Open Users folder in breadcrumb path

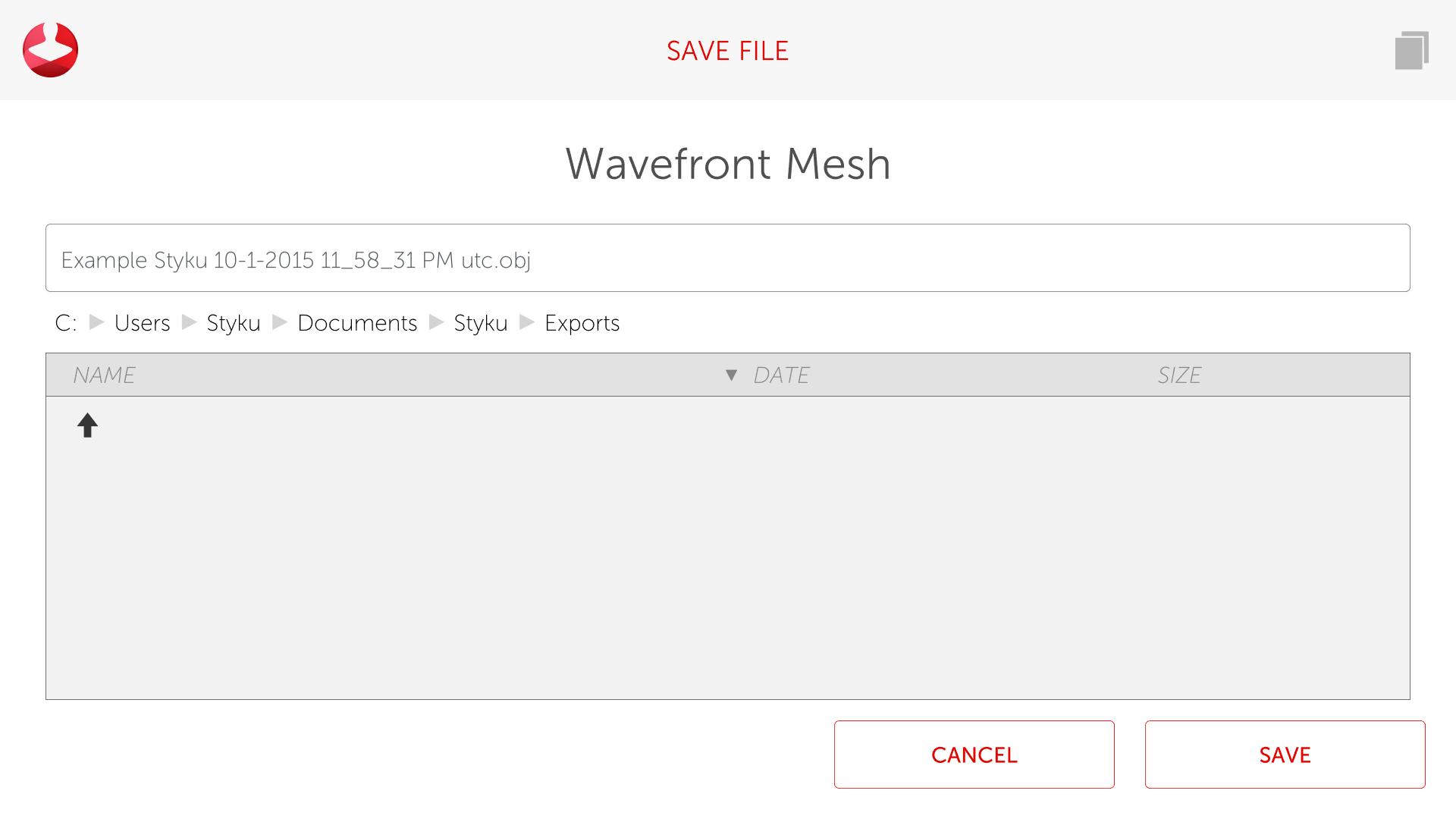pyautogui.click(x=142, y=323)
